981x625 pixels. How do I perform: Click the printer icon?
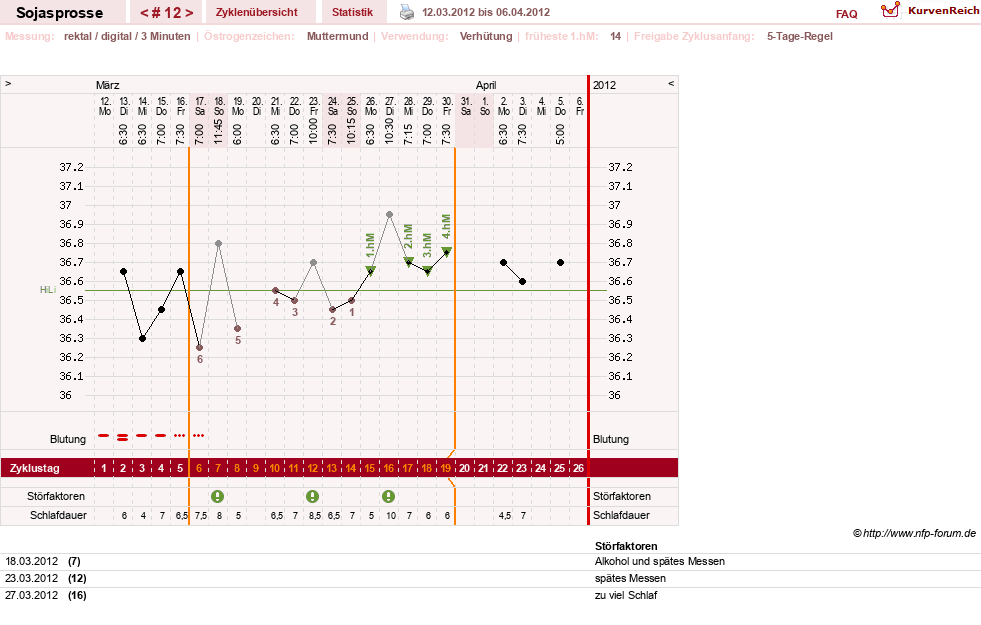407,12
